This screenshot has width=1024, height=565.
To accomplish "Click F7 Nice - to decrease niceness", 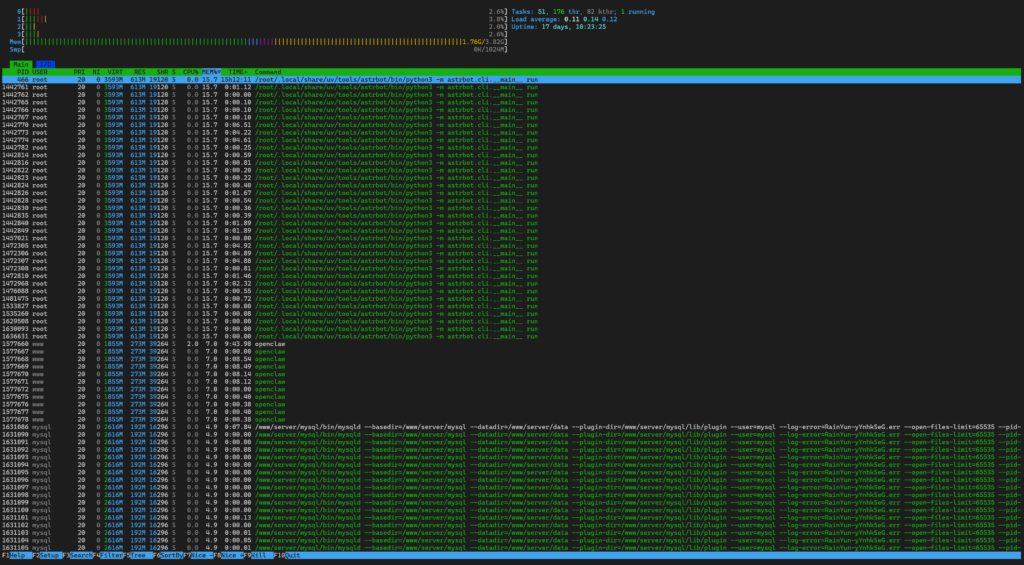I will [x=200, y=555].
